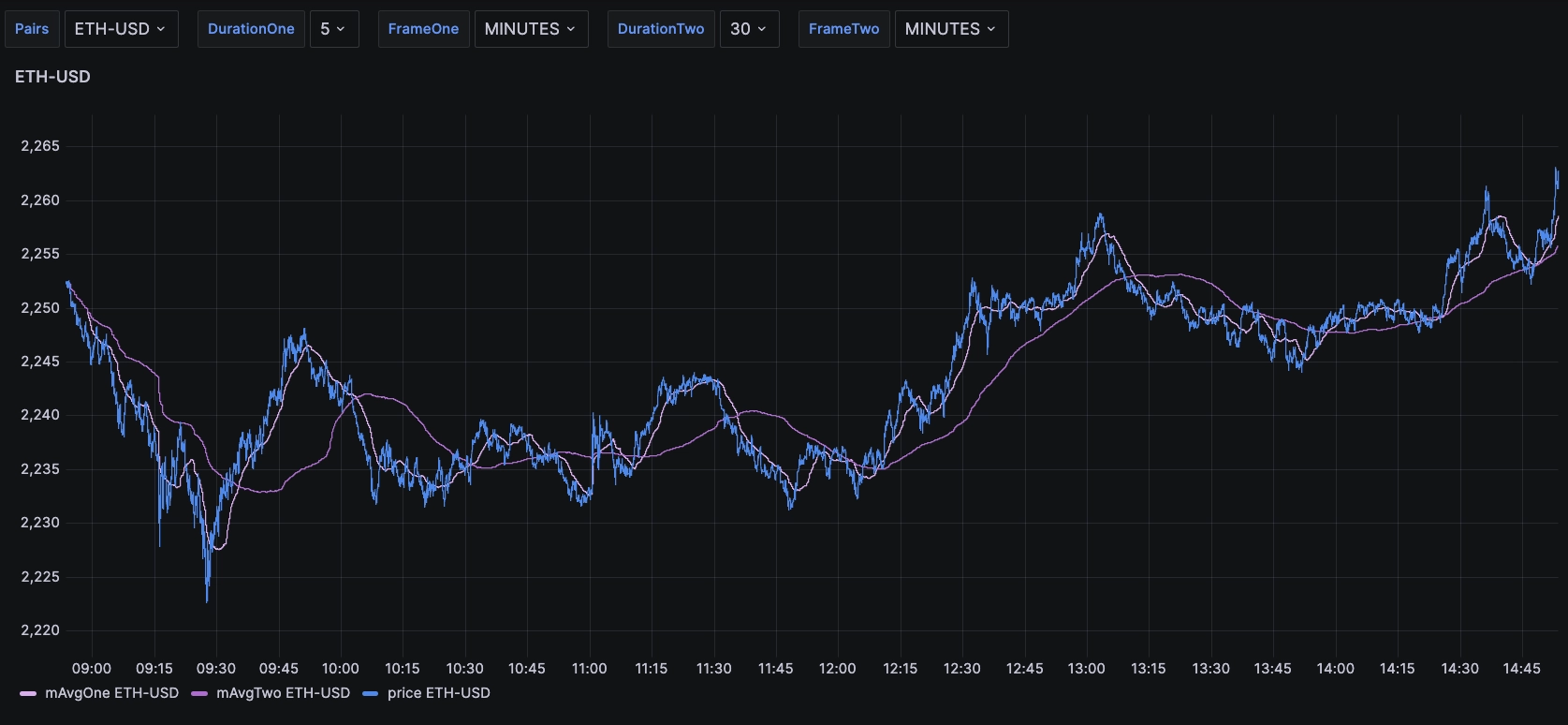
Task: Click the 10:00 time axis label
Action: (x=341, y=669)
